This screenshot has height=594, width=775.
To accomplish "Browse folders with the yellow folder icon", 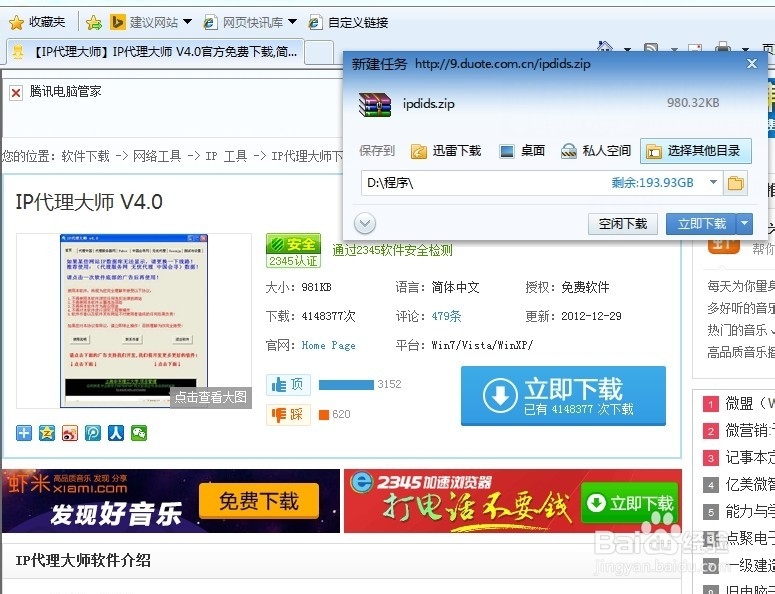I will pyautogui.click(x=735, y=183).
